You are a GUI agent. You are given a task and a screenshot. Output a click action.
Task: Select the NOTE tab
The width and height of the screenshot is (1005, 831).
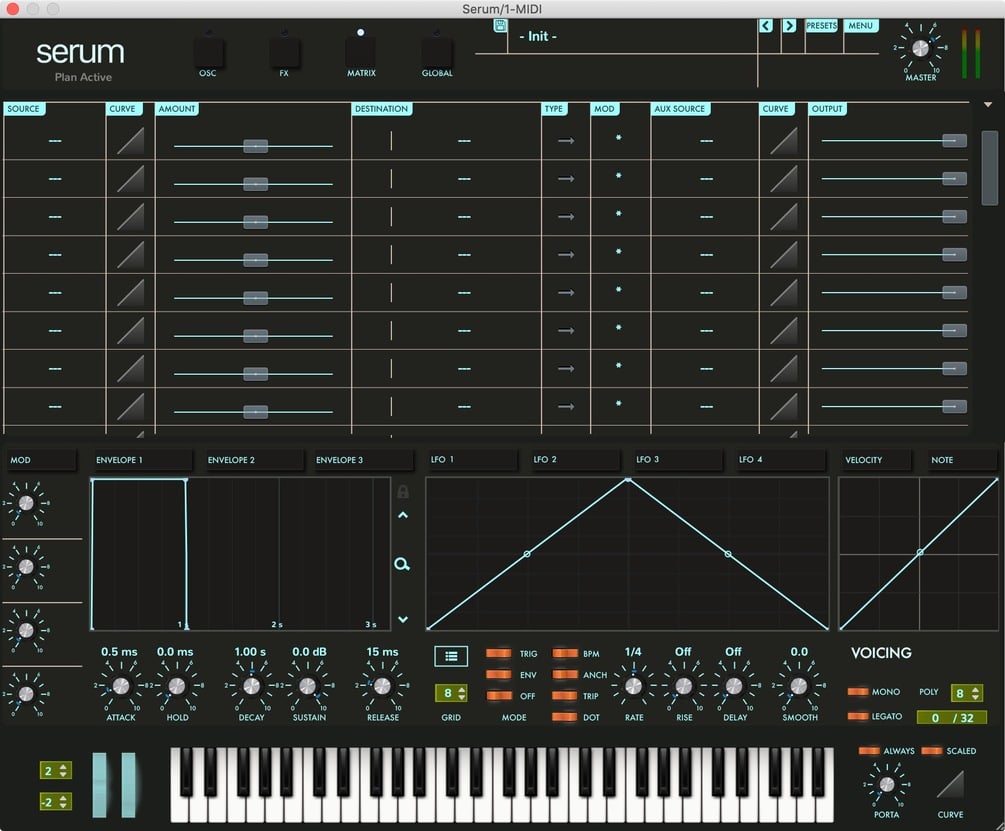coord(963,460)
